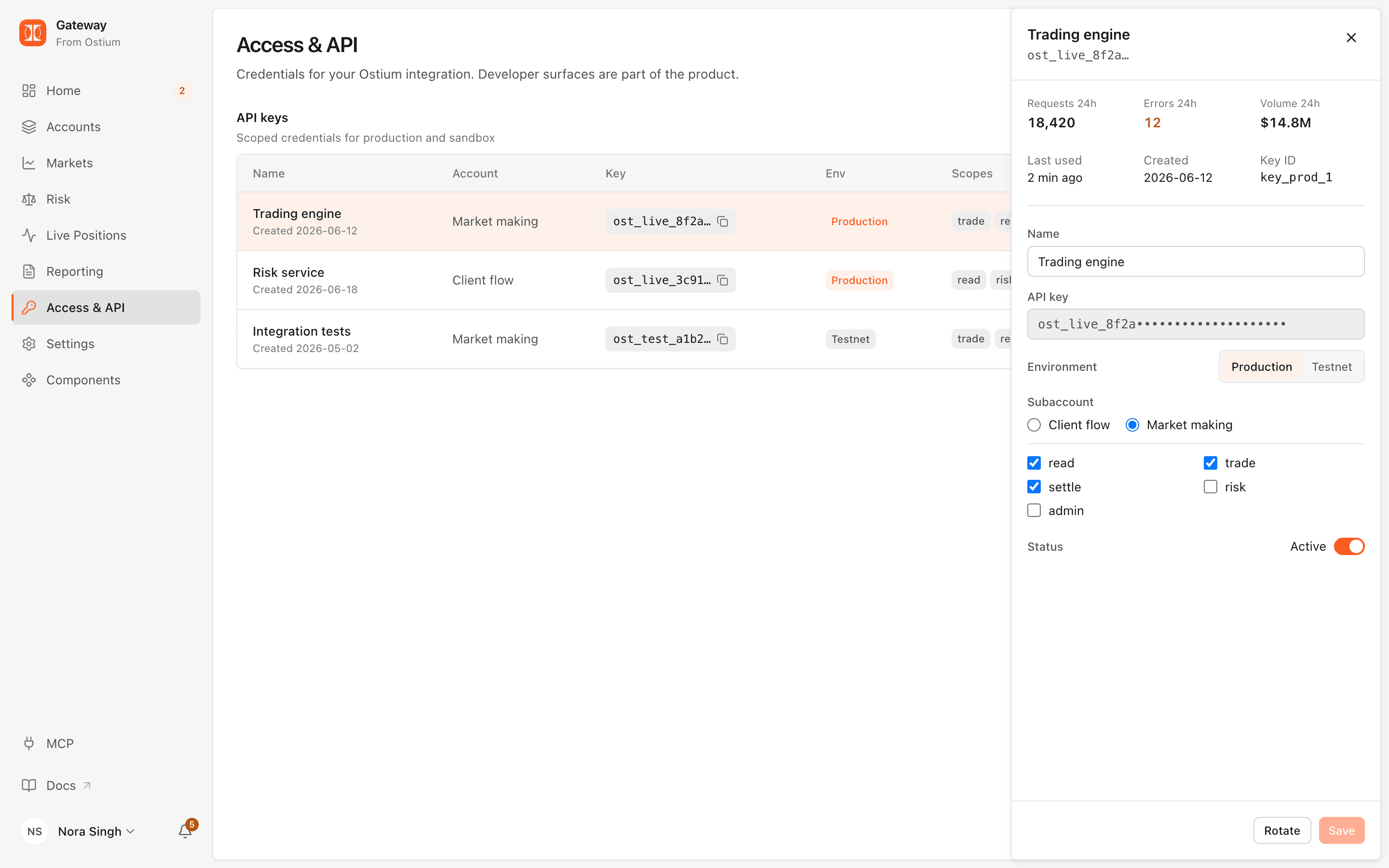Uncheck the read scope checkbox
The image size is (1389, 868).
[x=1034, y=463]
